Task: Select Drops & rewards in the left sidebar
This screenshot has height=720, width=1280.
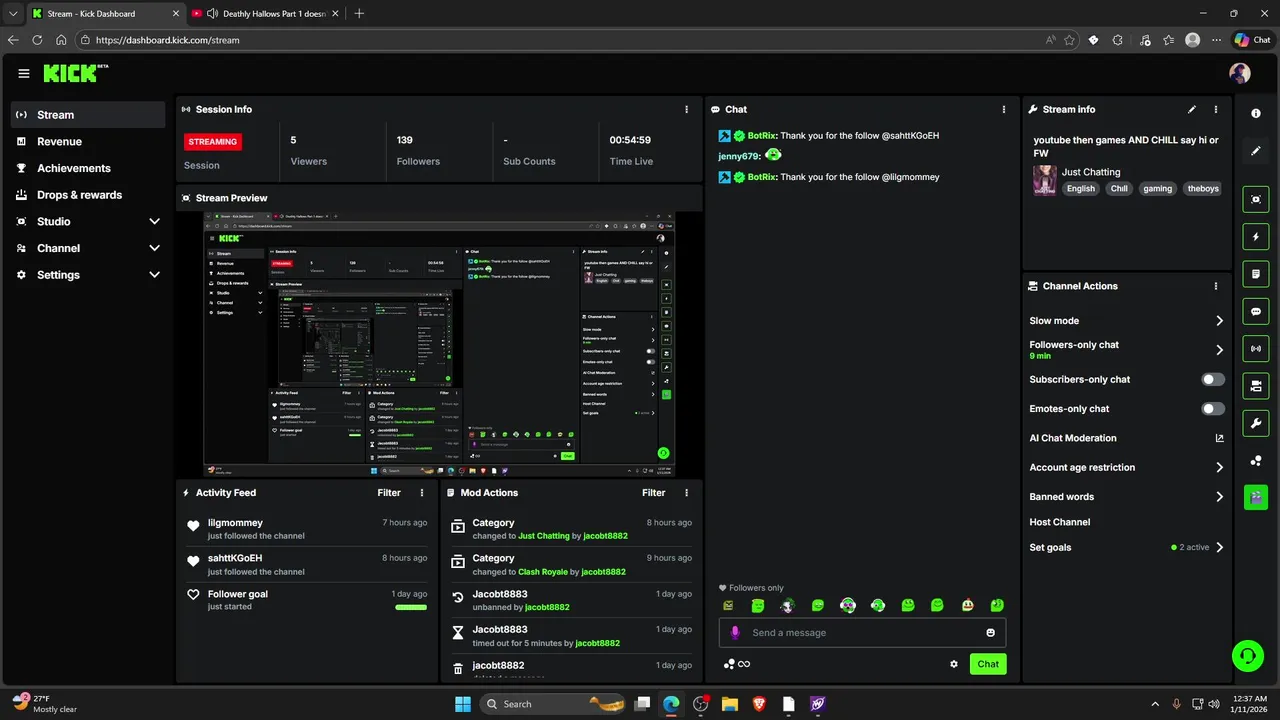Action: tap(88, 195)
